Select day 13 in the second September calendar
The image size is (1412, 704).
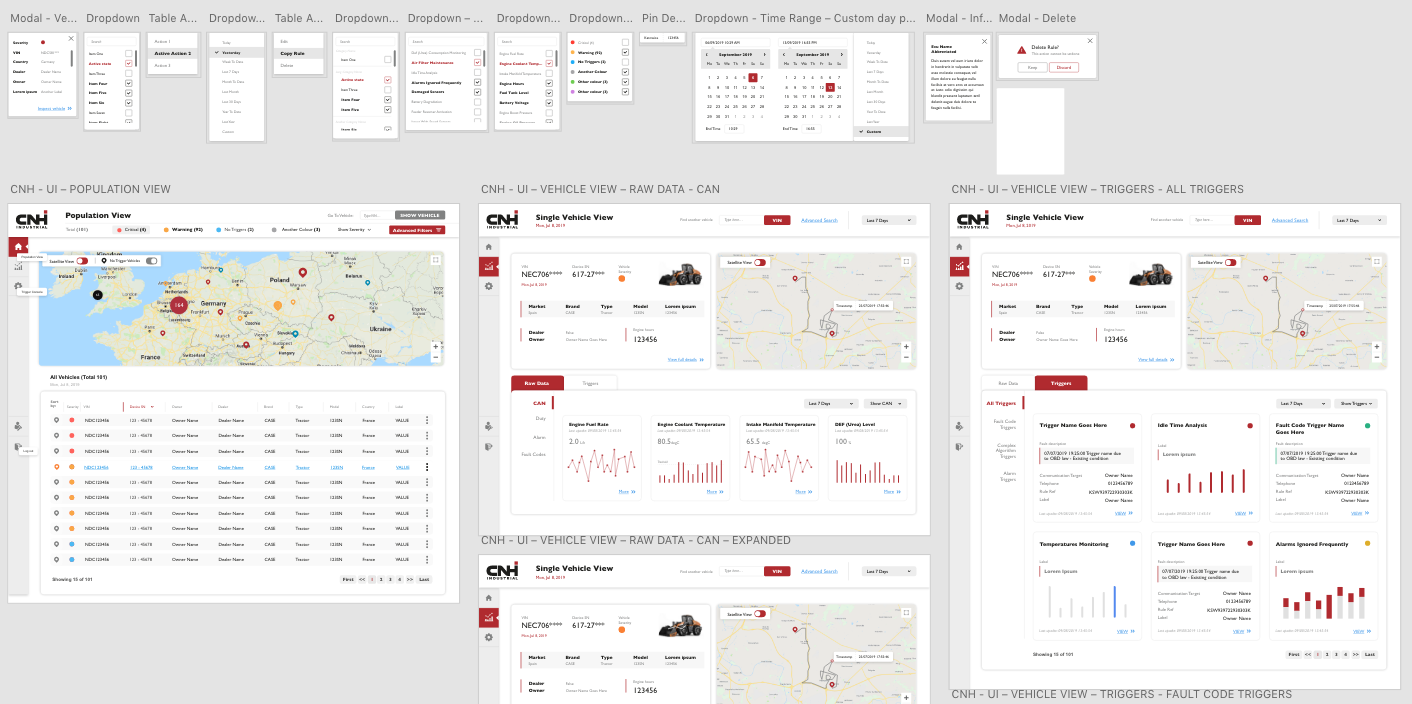[830, 87]
